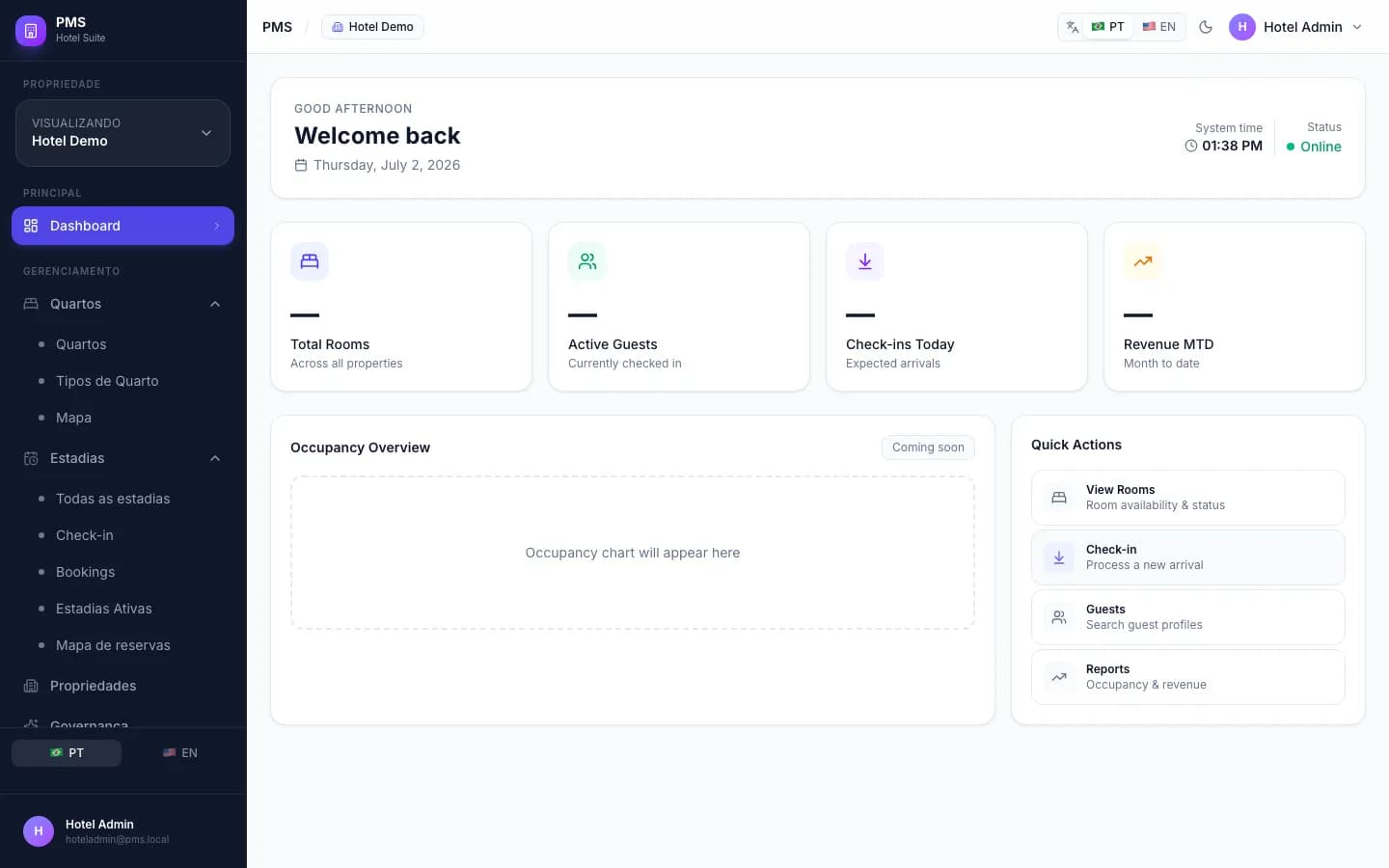The height and width of the screenshot is (868, 1389).
Task: Click the Active Guests label
Action: point(613,344)
